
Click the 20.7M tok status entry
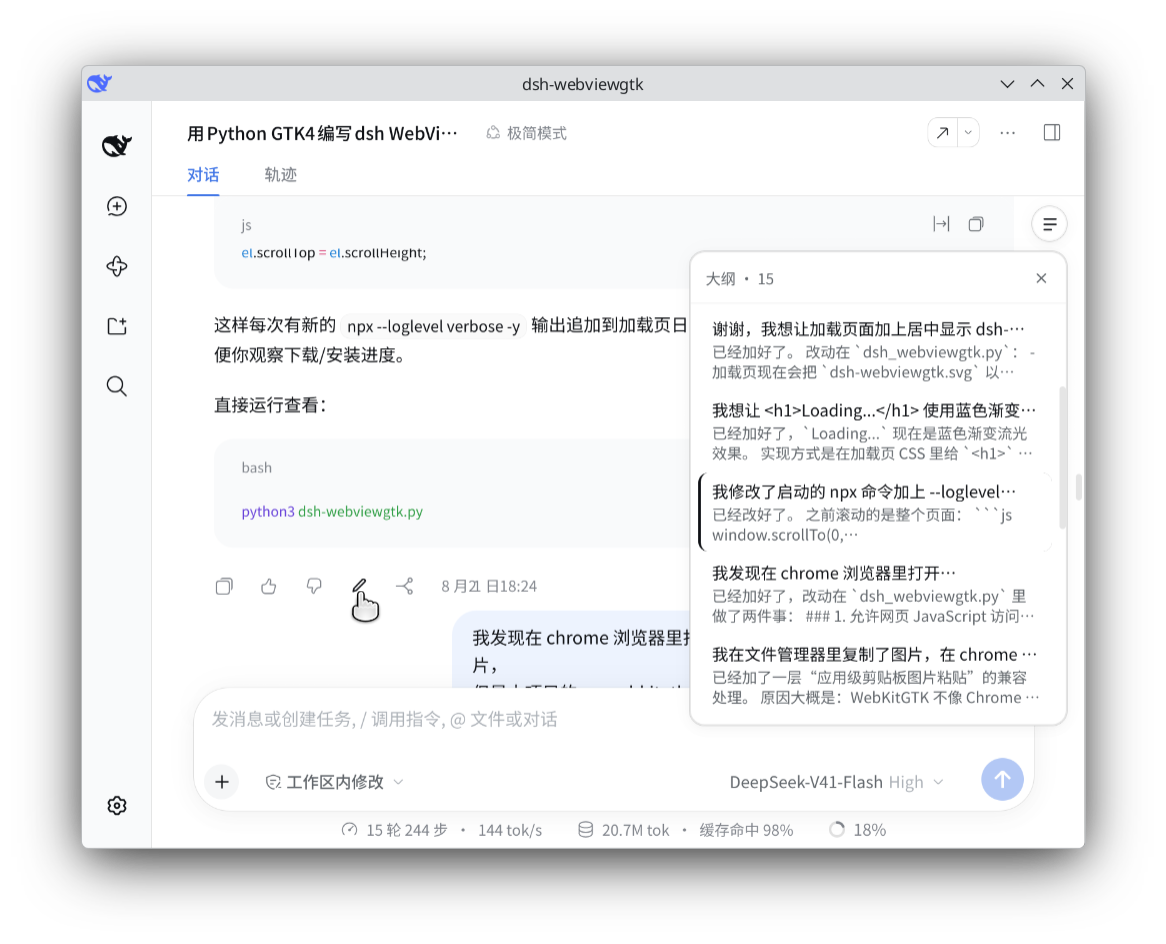coord(624,830)
